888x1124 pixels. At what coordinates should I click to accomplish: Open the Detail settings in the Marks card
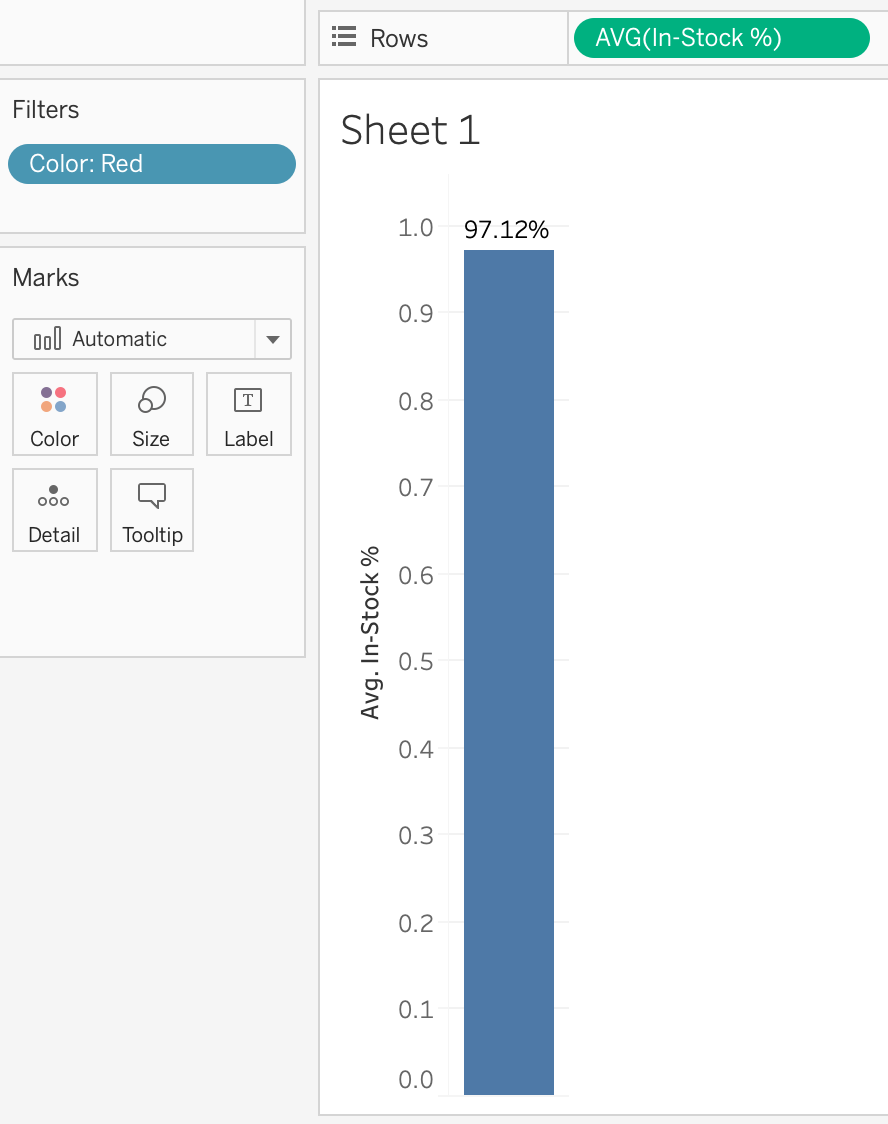[54, 510]
